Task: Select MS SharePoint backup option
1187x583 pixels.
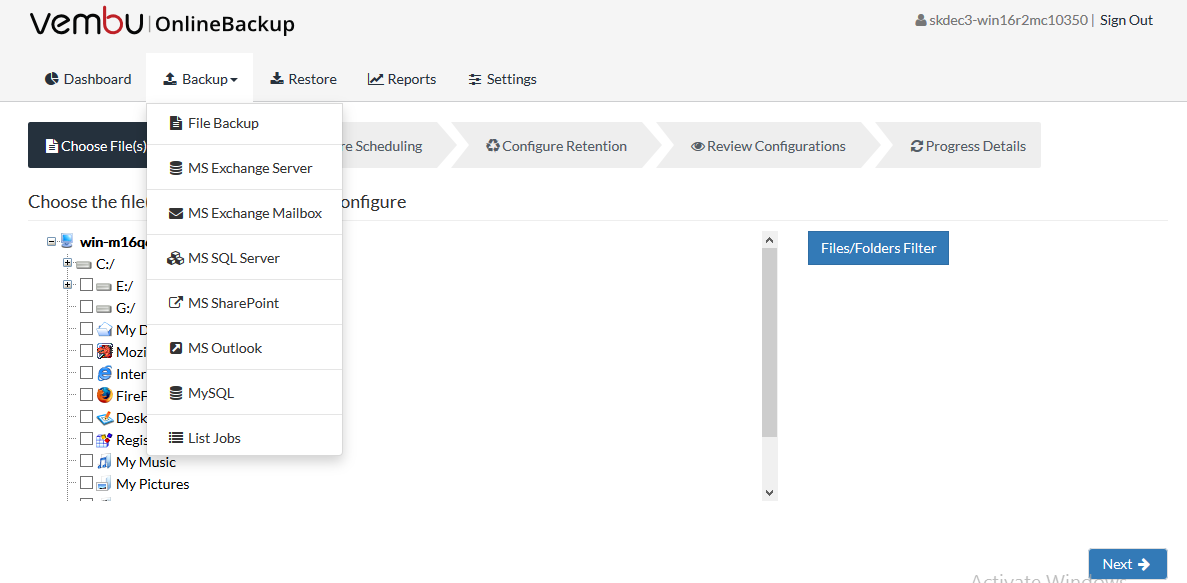Action: point(245,303)
